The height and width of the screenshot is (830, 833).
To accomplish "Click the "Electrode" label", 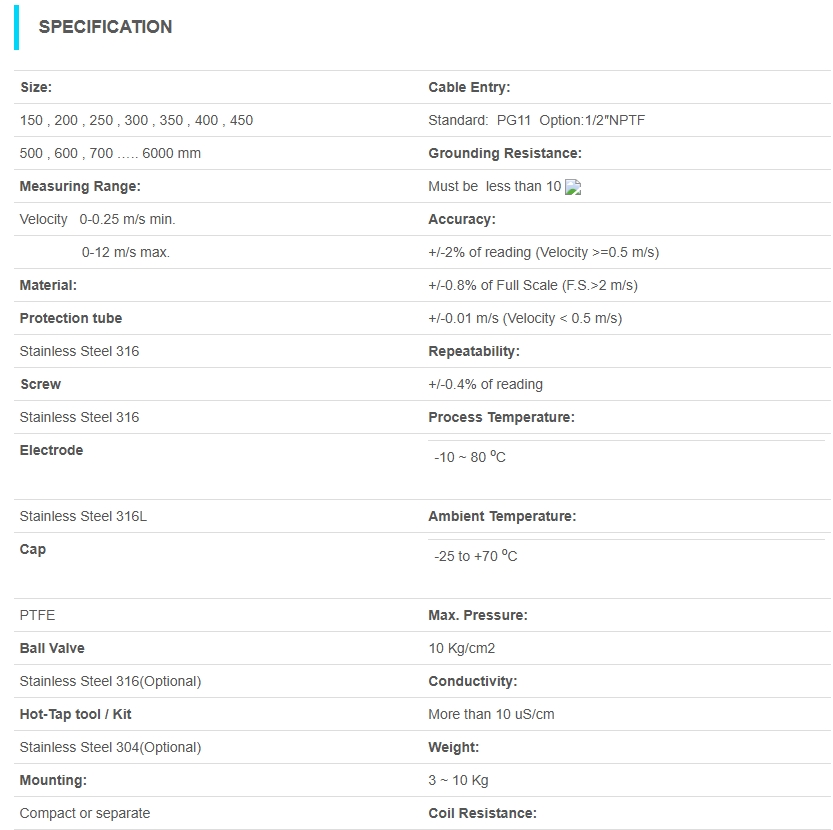I will point(51,450).
